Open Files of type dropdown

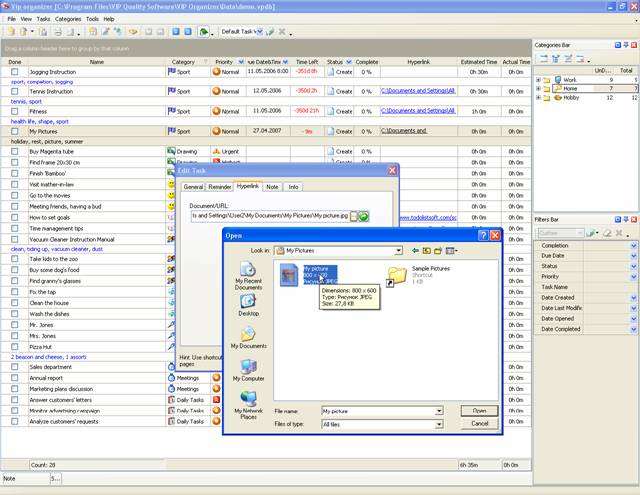tap(439, 424)
